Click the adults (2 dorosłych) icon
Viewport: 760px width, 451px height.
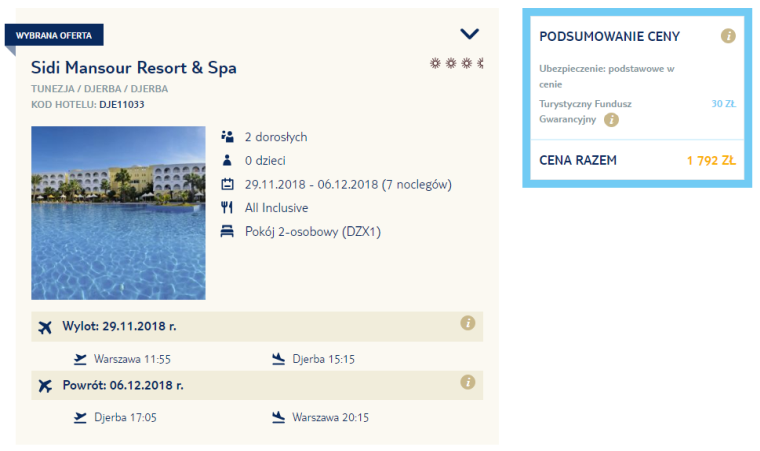227,137
